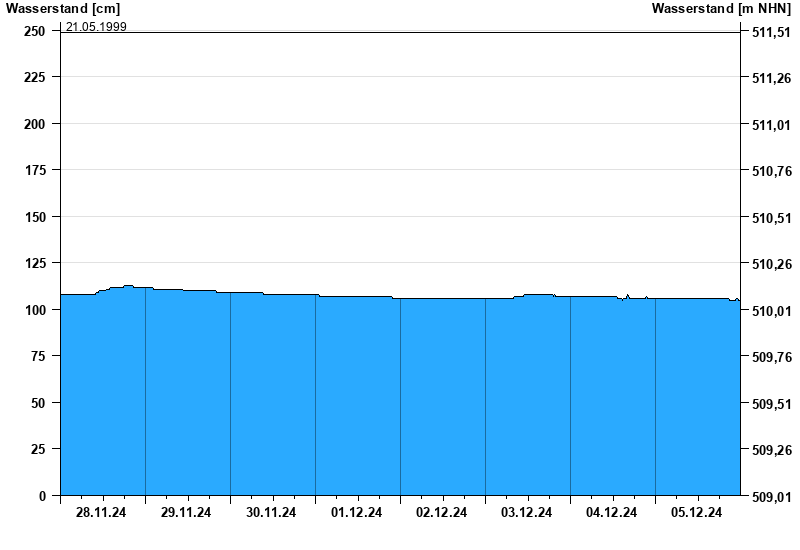Image resolution: width=800 pixels, height=550 pixels.
Task: Select the 29.11.24 date on time axis
Action: pyautogui.click(x=187, y=513)
